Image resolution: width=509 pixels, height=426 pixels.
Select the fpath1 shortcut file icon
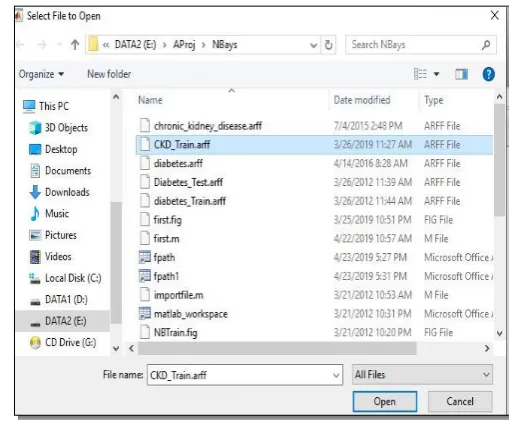[145, 276]
